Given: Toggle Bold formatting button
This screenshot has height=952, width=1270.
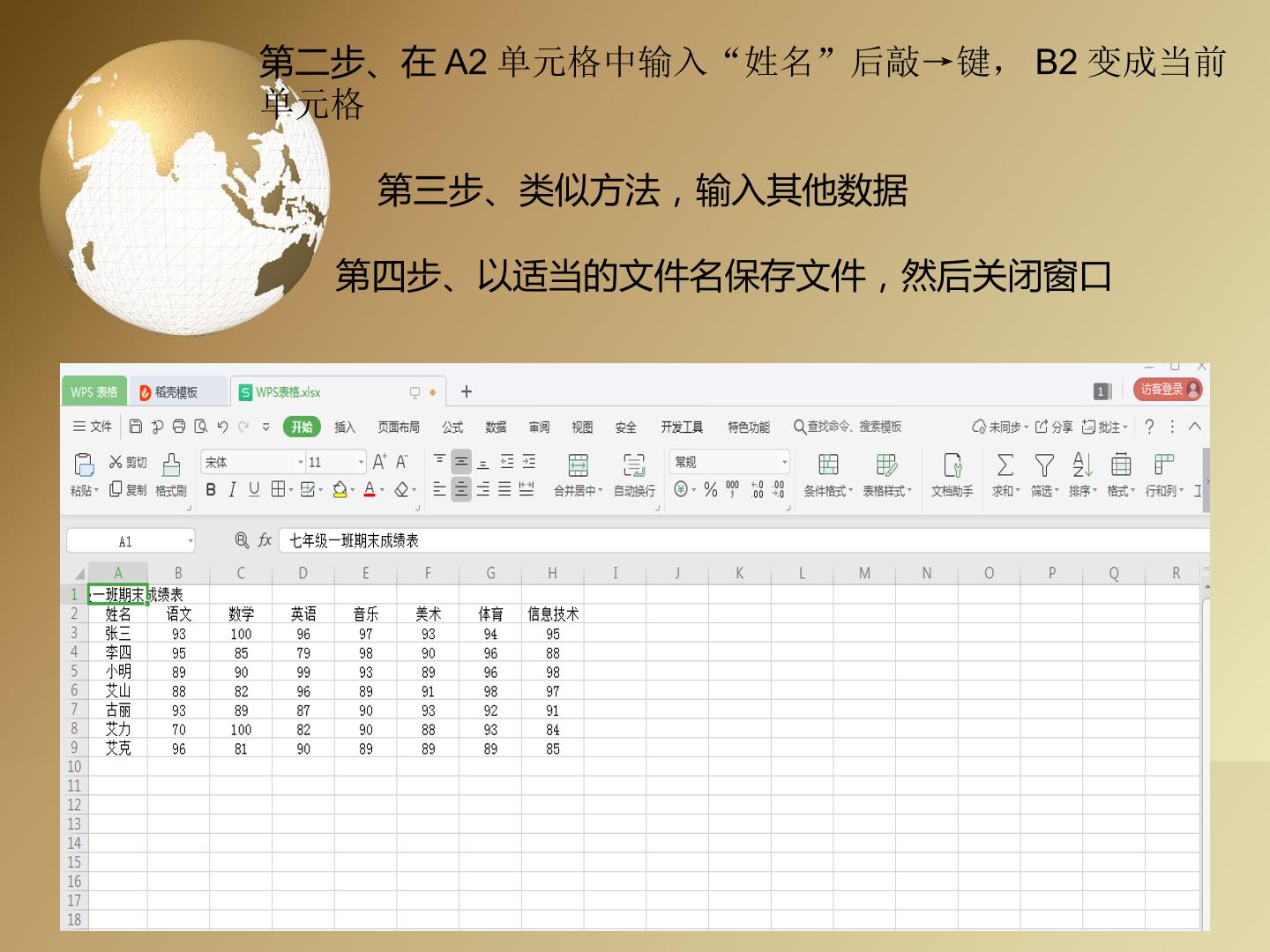Looking at the screenshot, I should [211, 489].
